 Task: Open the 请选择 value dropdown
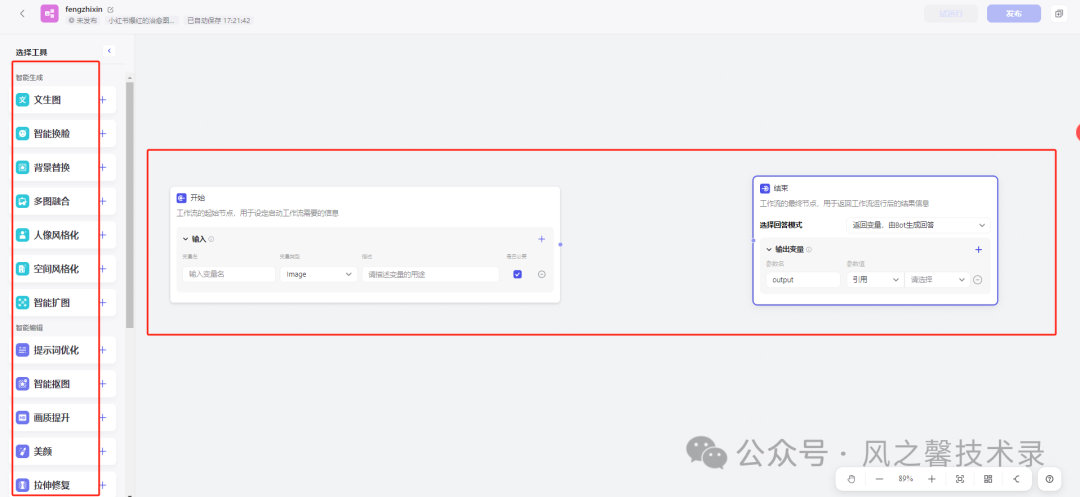click(x=937, y=279)
